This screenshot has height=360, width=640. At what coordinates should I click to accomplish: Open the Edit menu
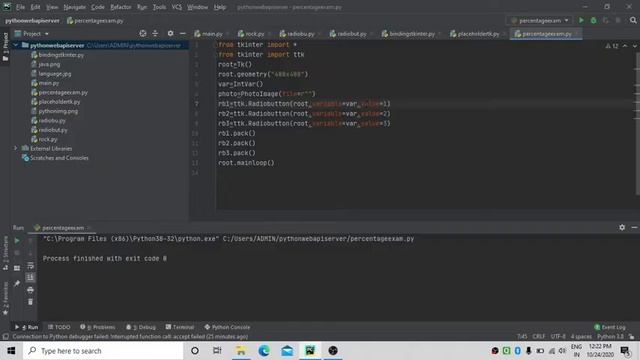point(36,7)
